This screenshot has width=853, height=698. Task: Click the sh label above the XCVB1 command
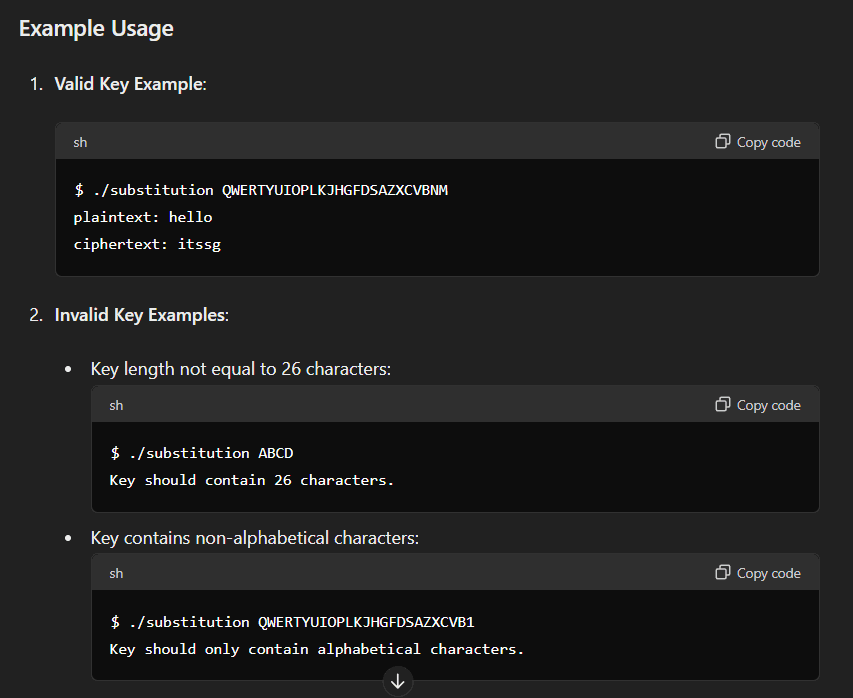point(116,573)
